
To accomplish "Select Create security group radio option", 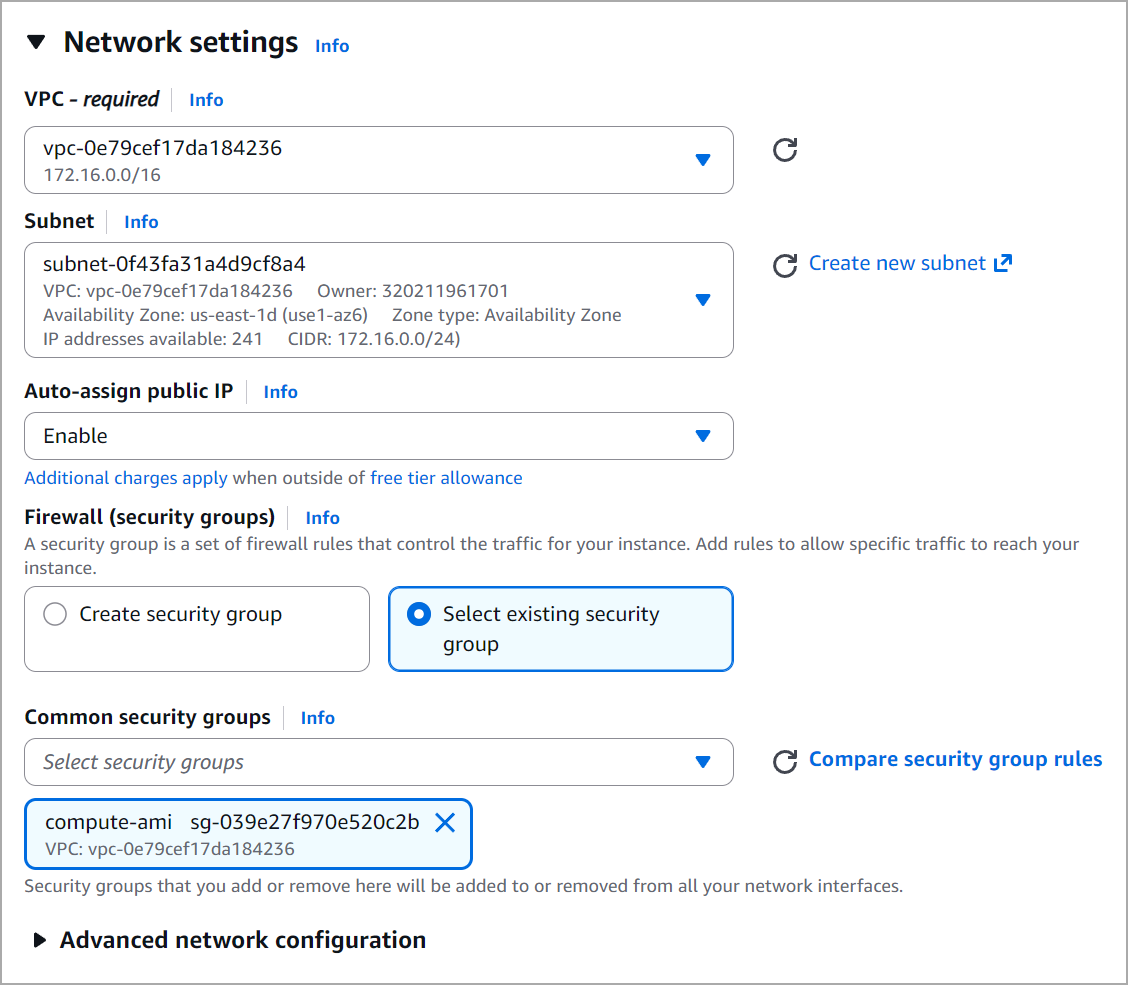I will (x=55, y=614).
